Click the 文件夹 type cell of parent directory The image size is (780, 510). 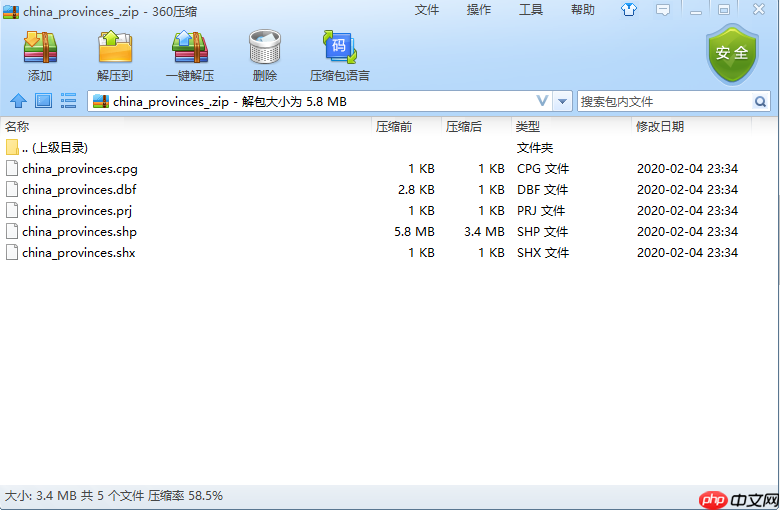pos(535,147)
